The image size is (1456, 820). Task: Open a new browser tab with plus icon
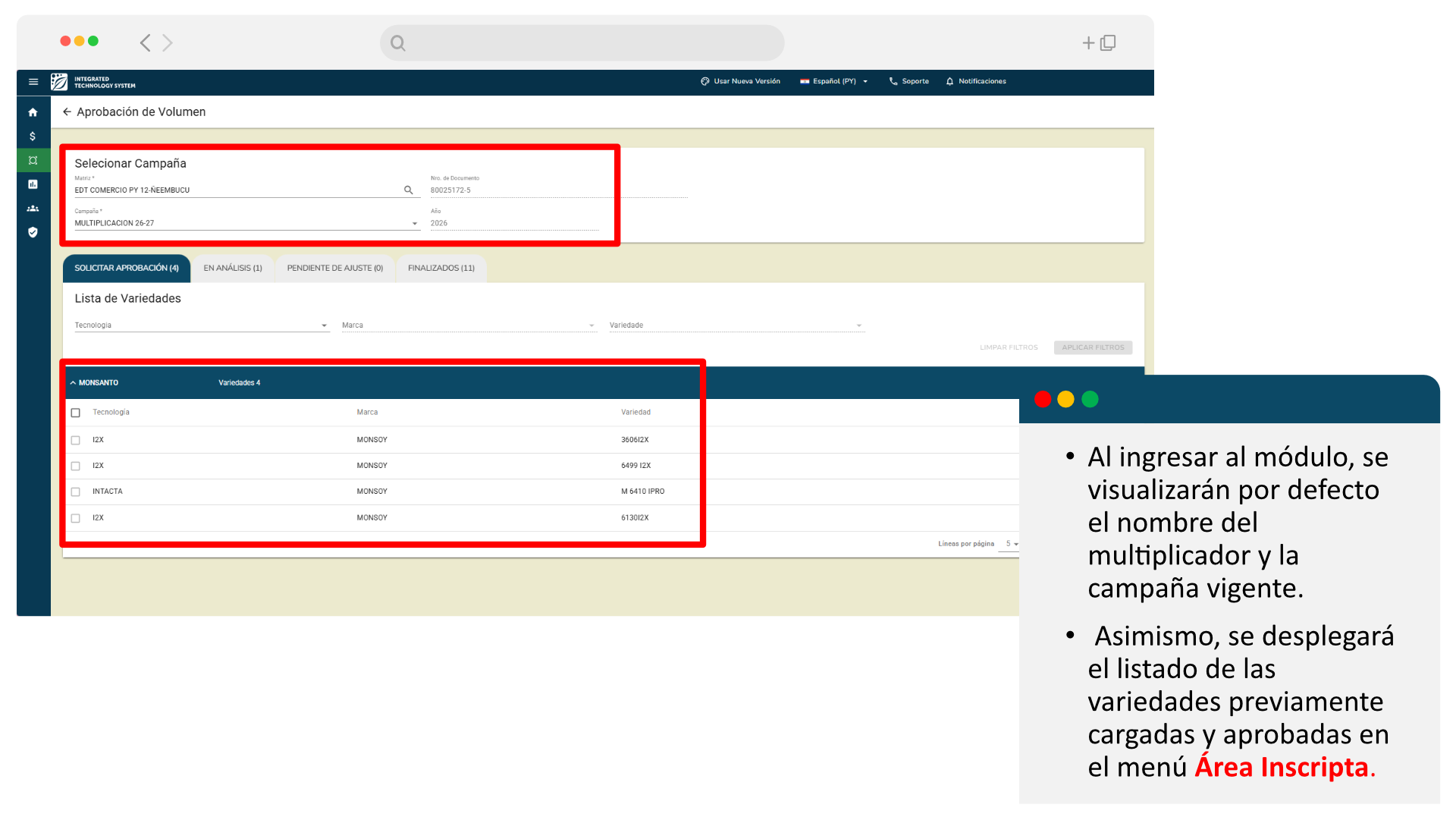click(1088, 43)
